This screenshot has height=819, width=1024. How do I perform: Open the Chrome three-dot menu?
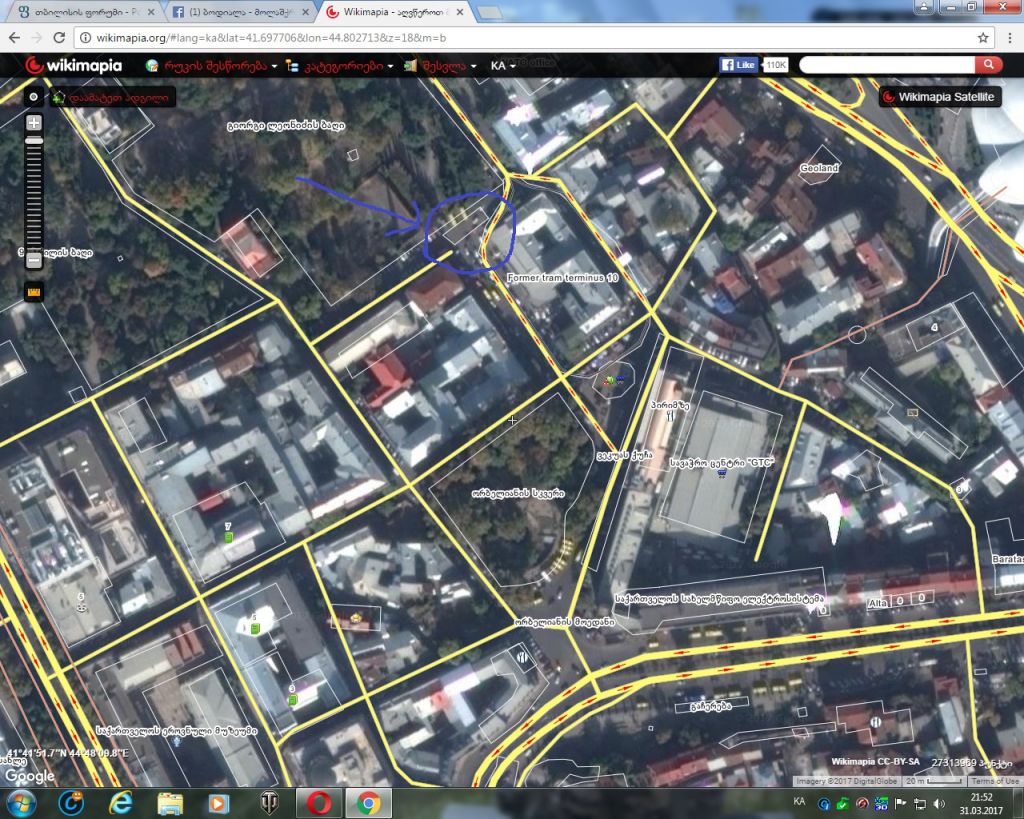point(1007,38)
